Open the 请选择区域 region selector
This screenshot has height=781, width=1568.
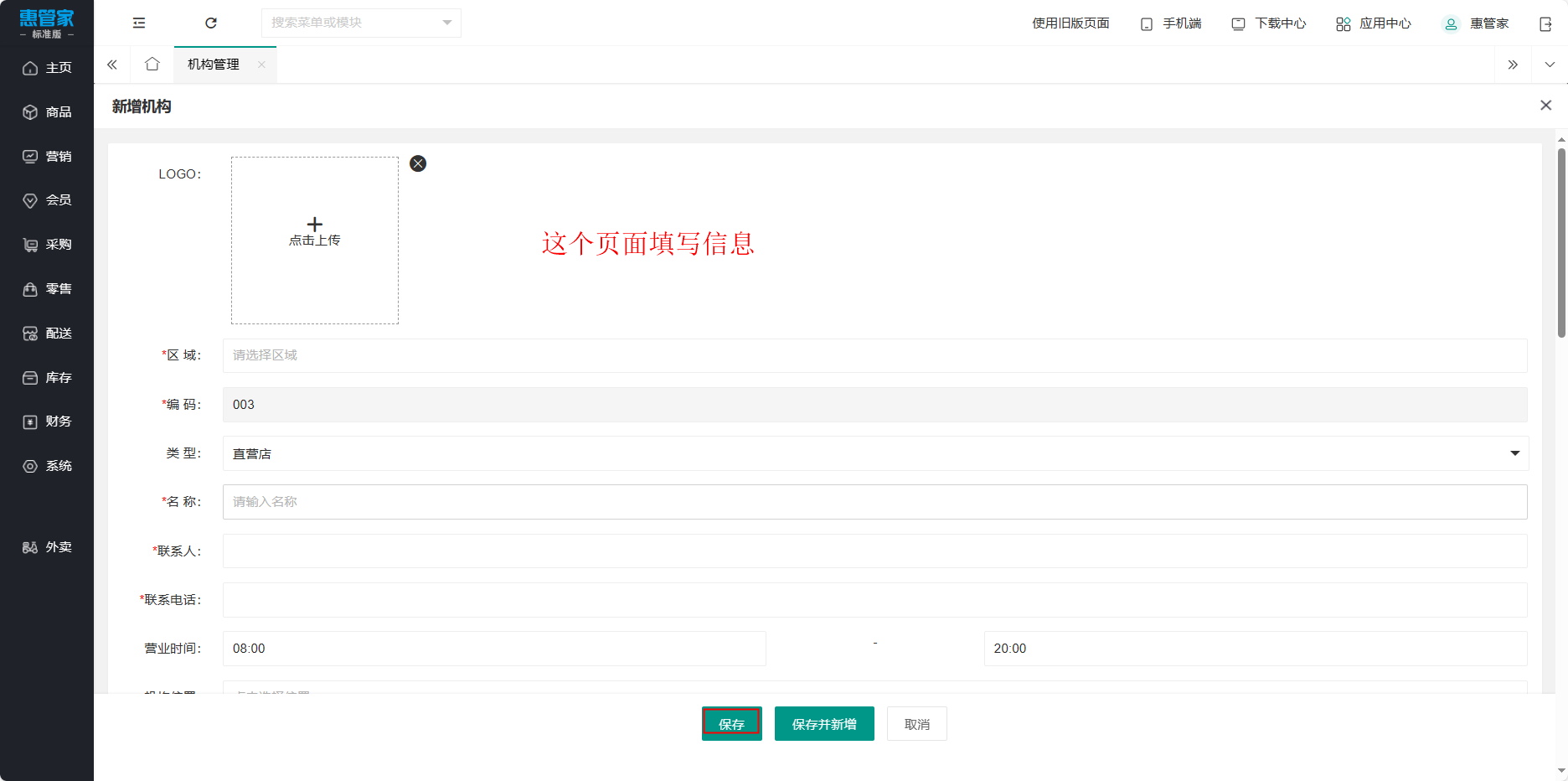point(875,355)
